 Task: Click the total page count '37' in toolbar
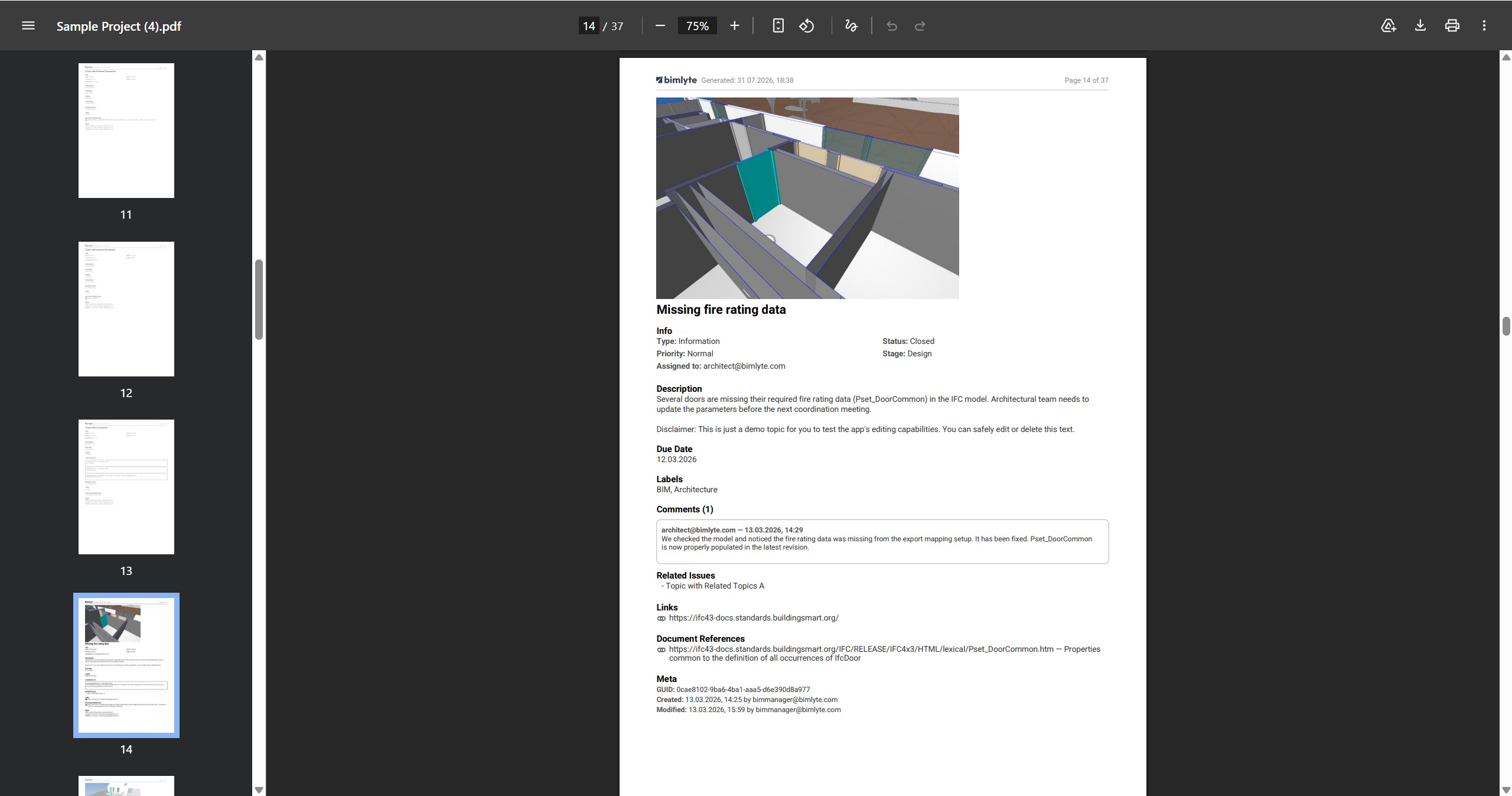point(617,26)
